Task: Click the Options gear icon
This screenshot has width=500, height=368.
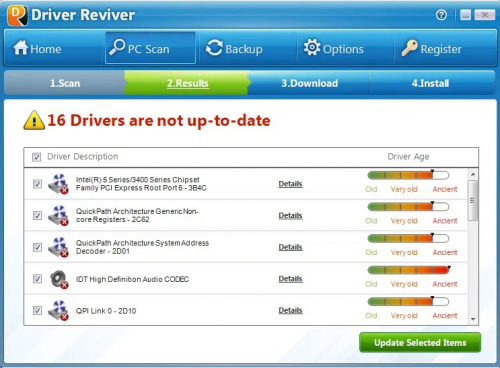Action: click(x=312, y=47)
